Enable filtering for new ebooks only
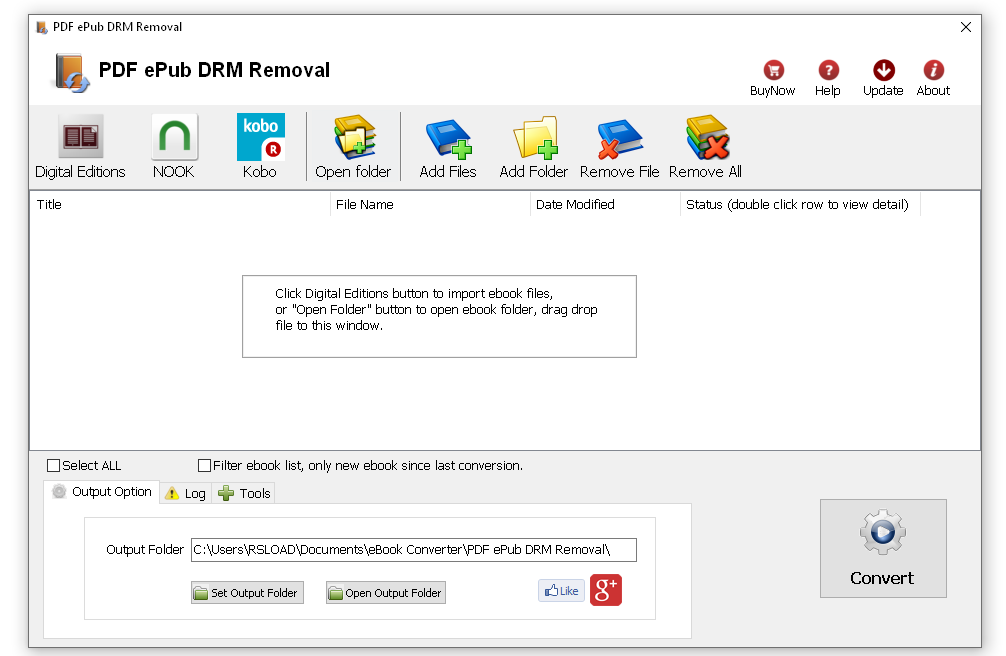This screenshot has width=1006, height=656. click(204, 465)
